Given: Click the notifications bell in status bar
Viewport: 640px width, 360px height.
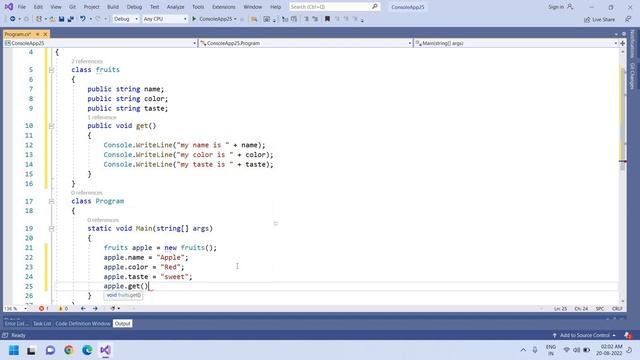Looking at the screenshot, I should (628, 335).
